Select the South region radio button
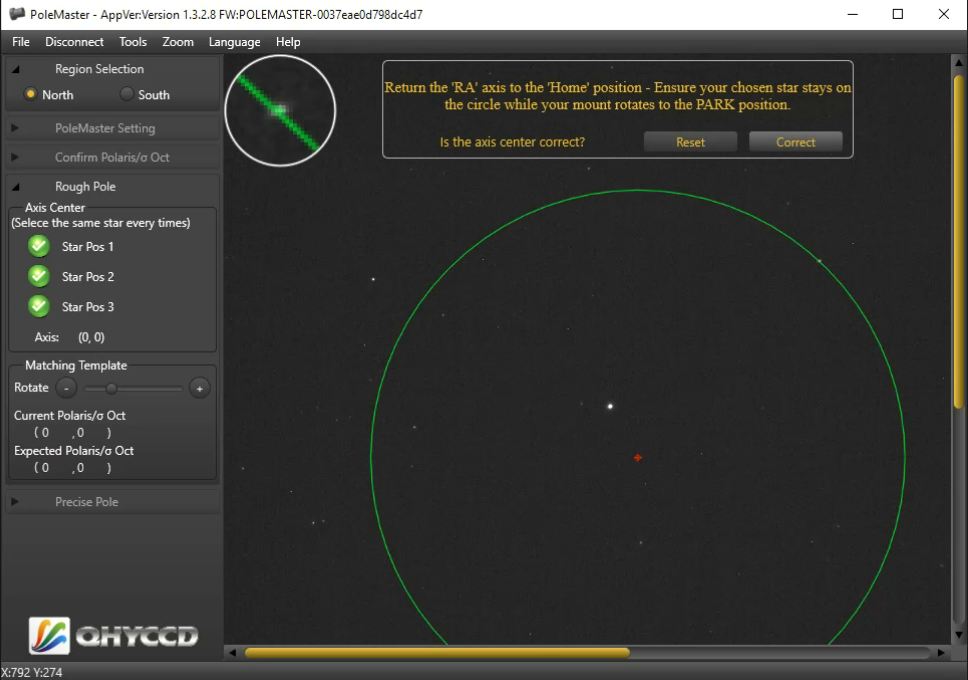This screenshot has height=680, width=968. click(127, 95)
